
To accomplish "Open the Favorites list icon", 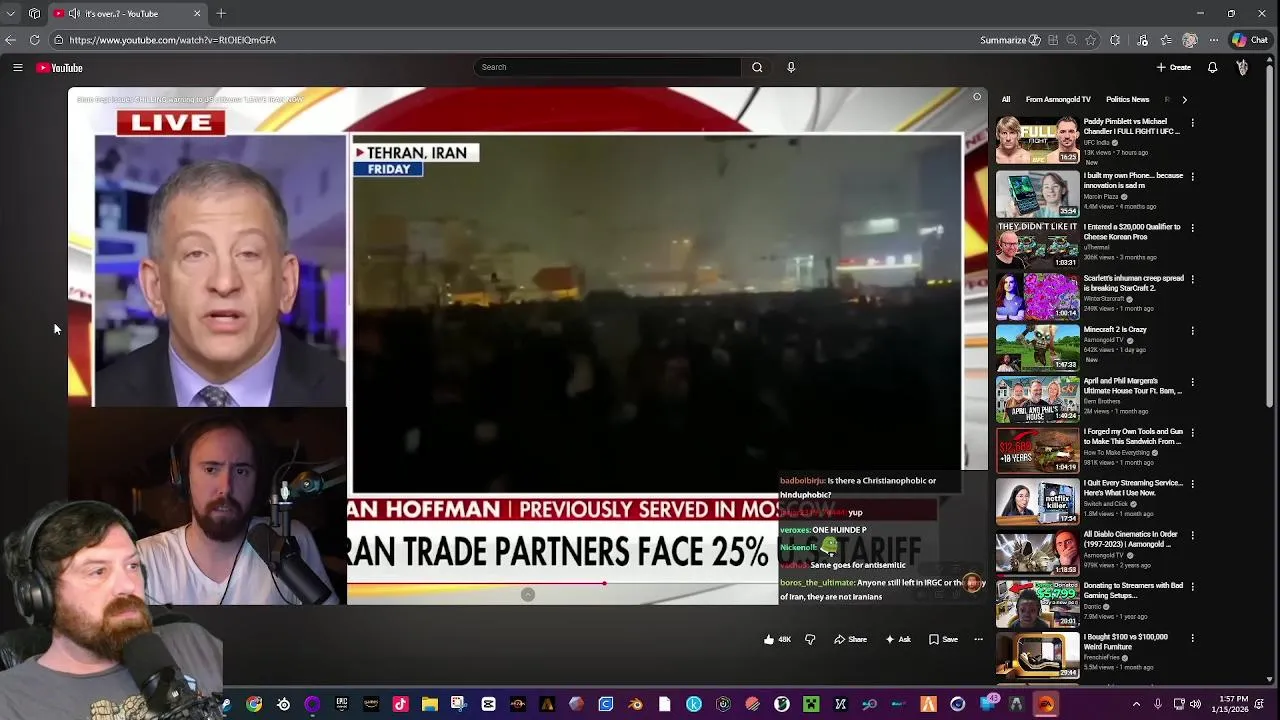I will tap(1165, 40).
